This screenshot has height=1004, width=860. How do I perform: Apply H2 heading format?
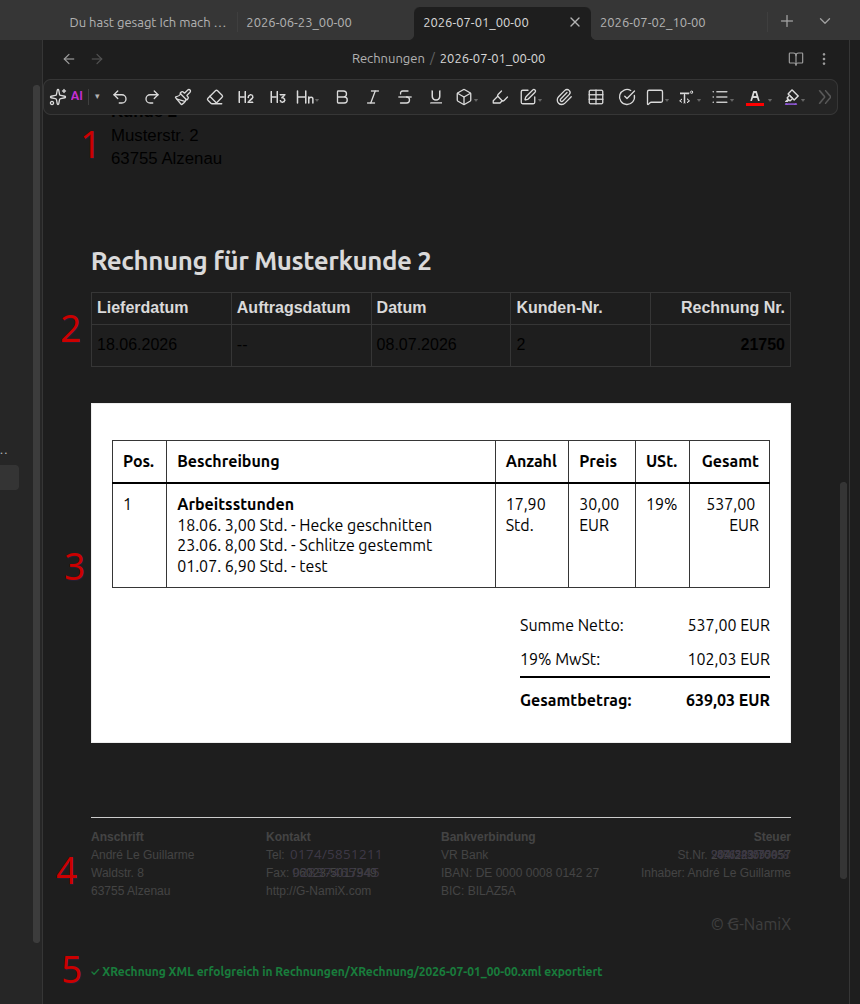point(245,97)
